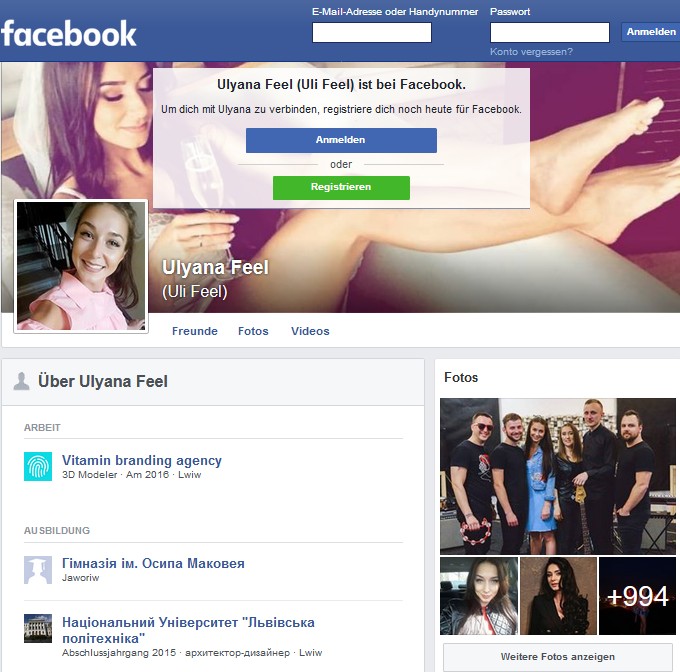Click the 3D Modeler · Am 2016 · Lwiw text
The image size is (680, 672).
(131, 475)
